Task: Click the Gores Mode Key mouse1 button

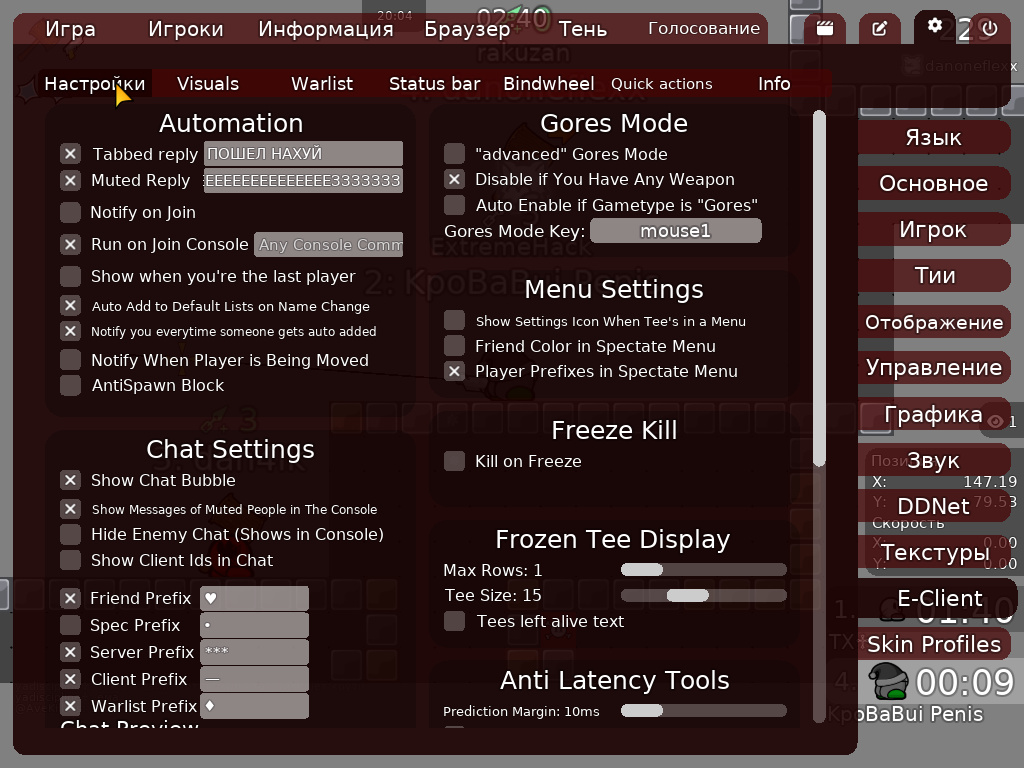Action: (675, 231)
